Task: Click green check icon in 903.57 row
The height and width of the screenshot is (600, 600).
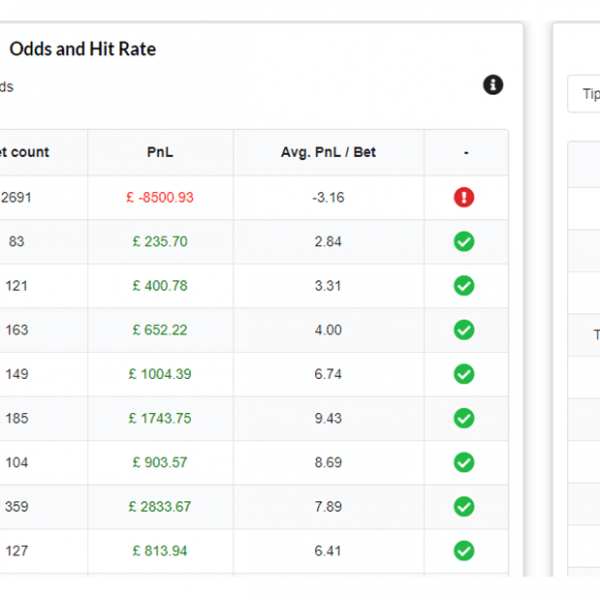Action: 464,462
